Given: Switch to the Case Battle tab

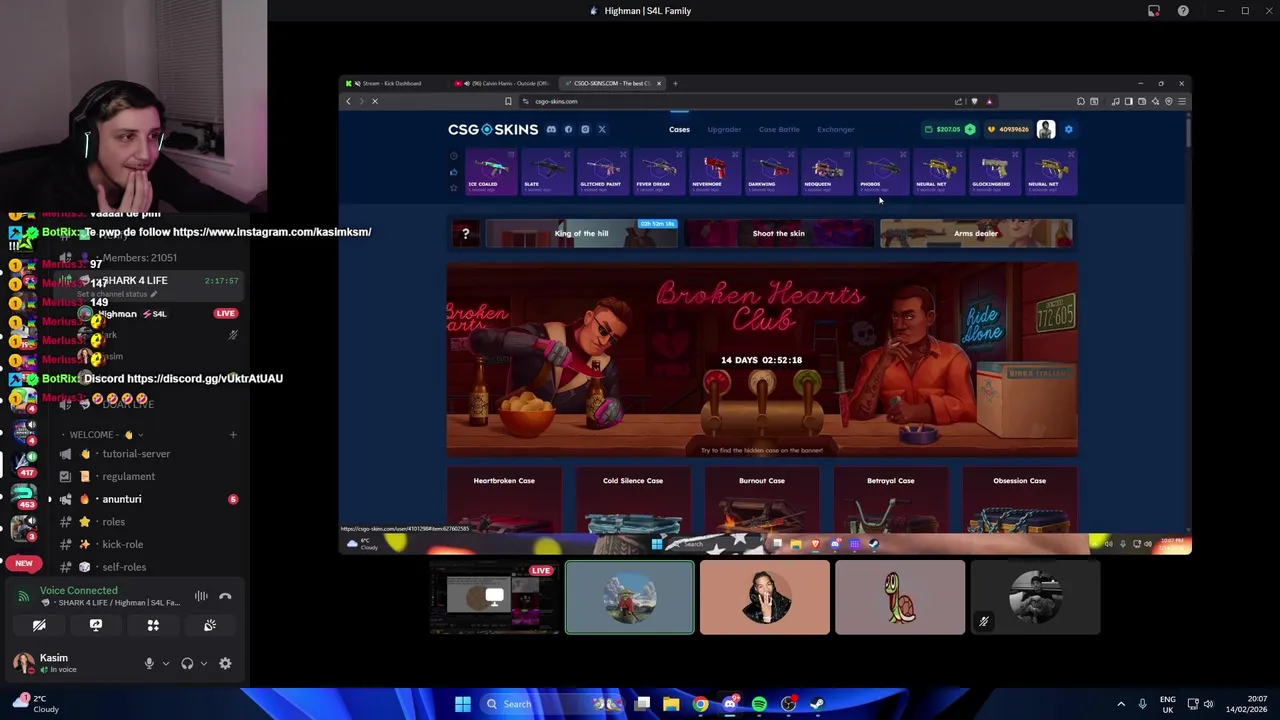Looking at the screenshot, I should tap(779, 129).
